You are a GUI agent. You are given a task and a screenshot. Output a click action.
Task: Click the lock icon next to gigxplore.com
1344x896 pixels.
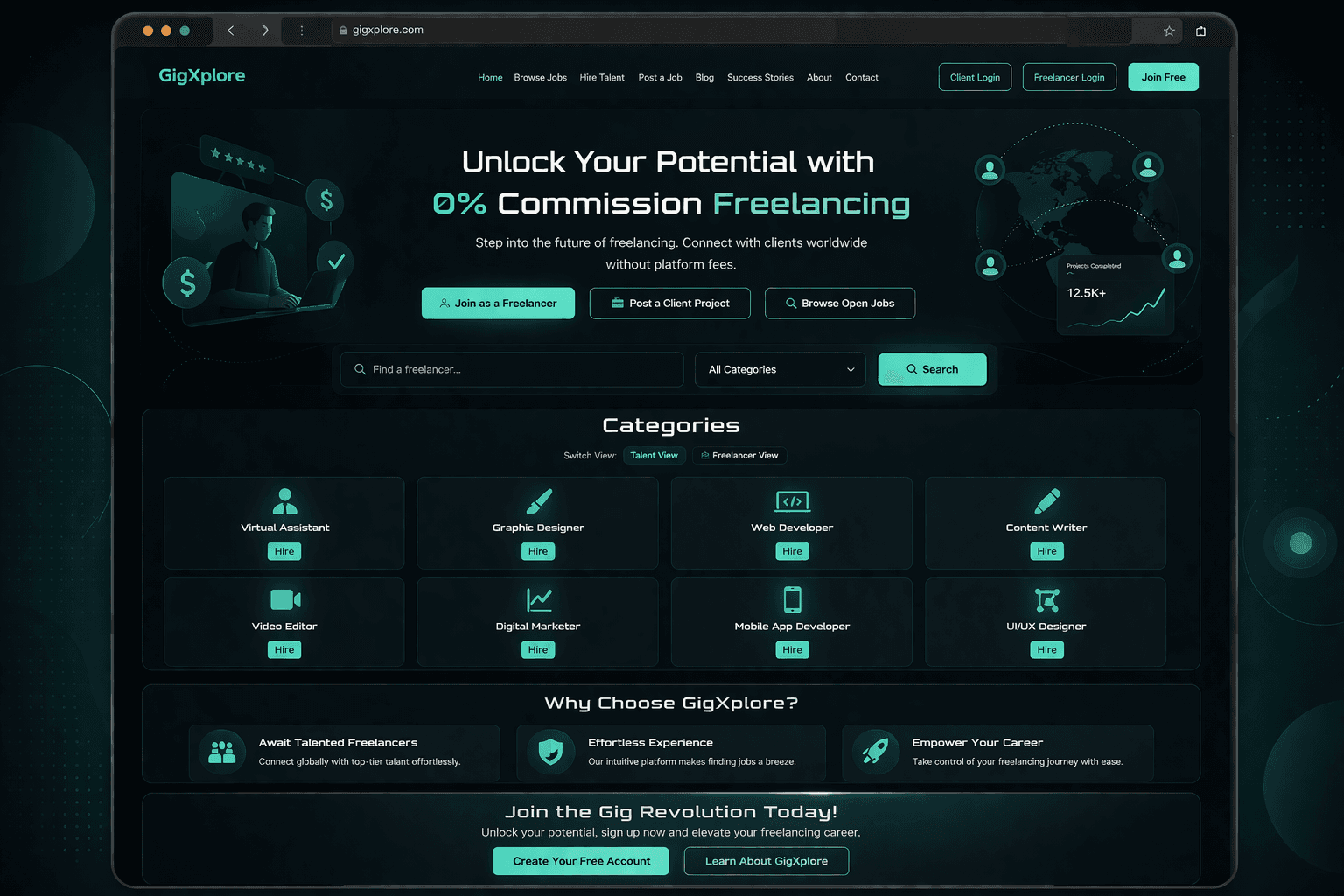[343, 31]
